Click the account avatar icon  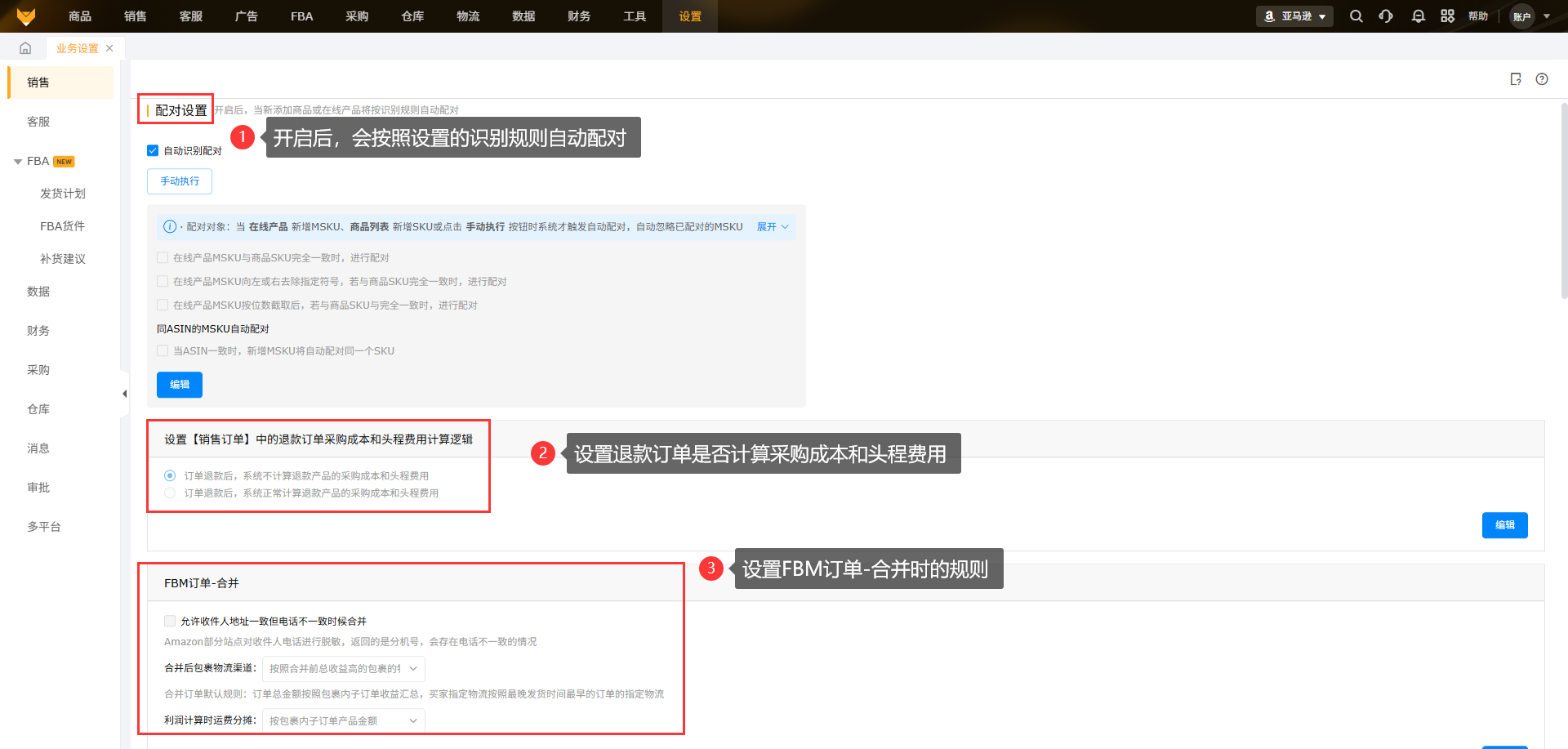(1522, 16)
